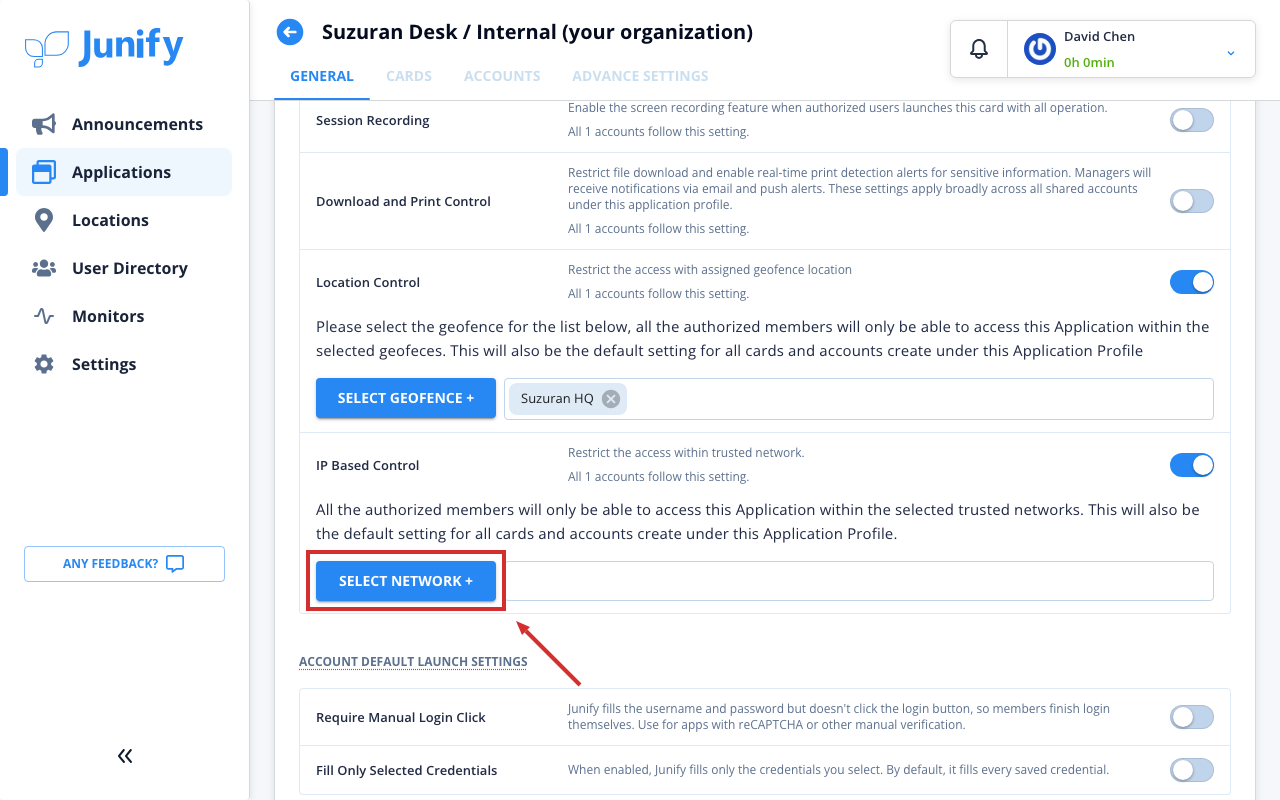Click the David Chen power avatar icon

[x=1040, y=49]
